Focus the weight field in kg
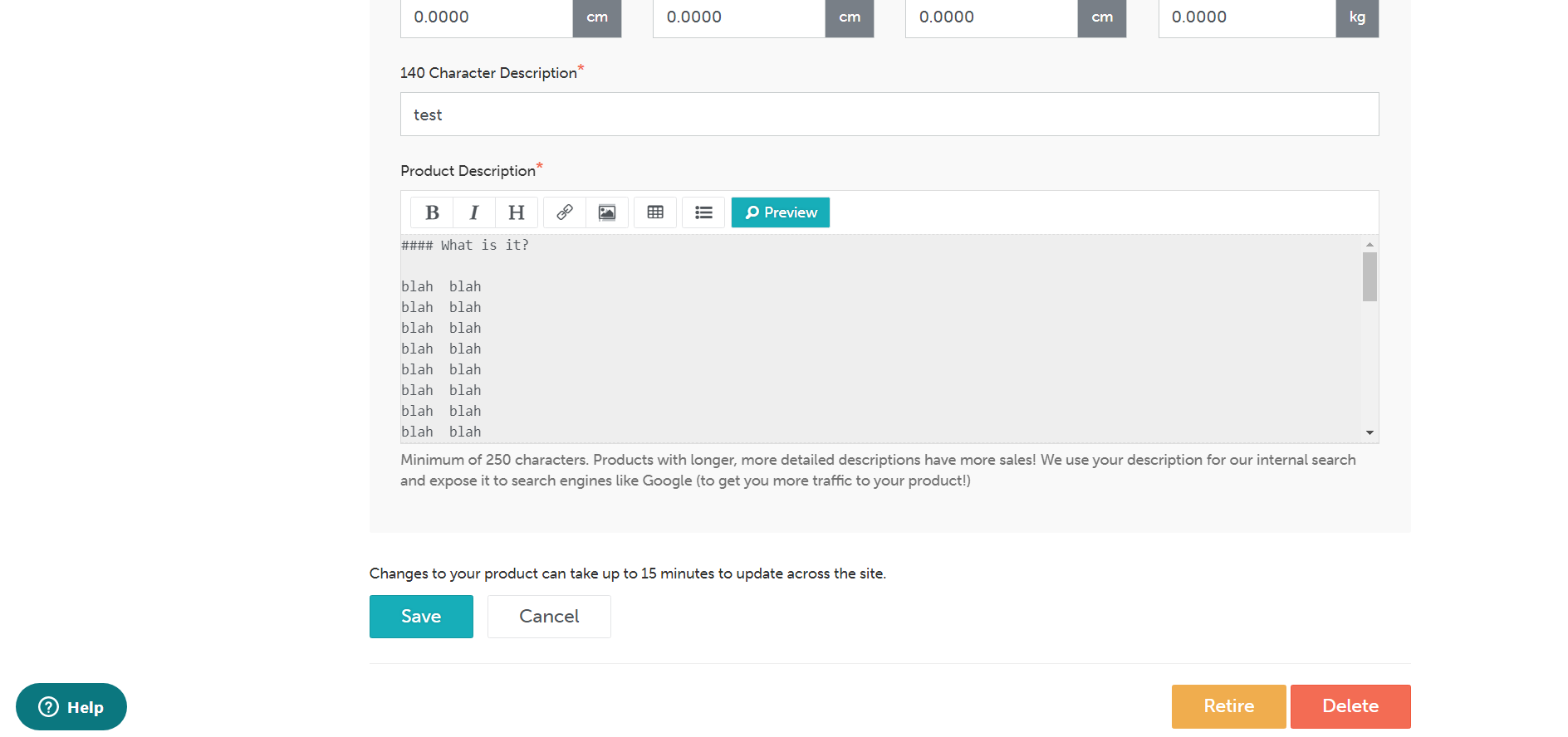Image resolution: width=1568 pixels, height=737 pixels. (1247, 17)
